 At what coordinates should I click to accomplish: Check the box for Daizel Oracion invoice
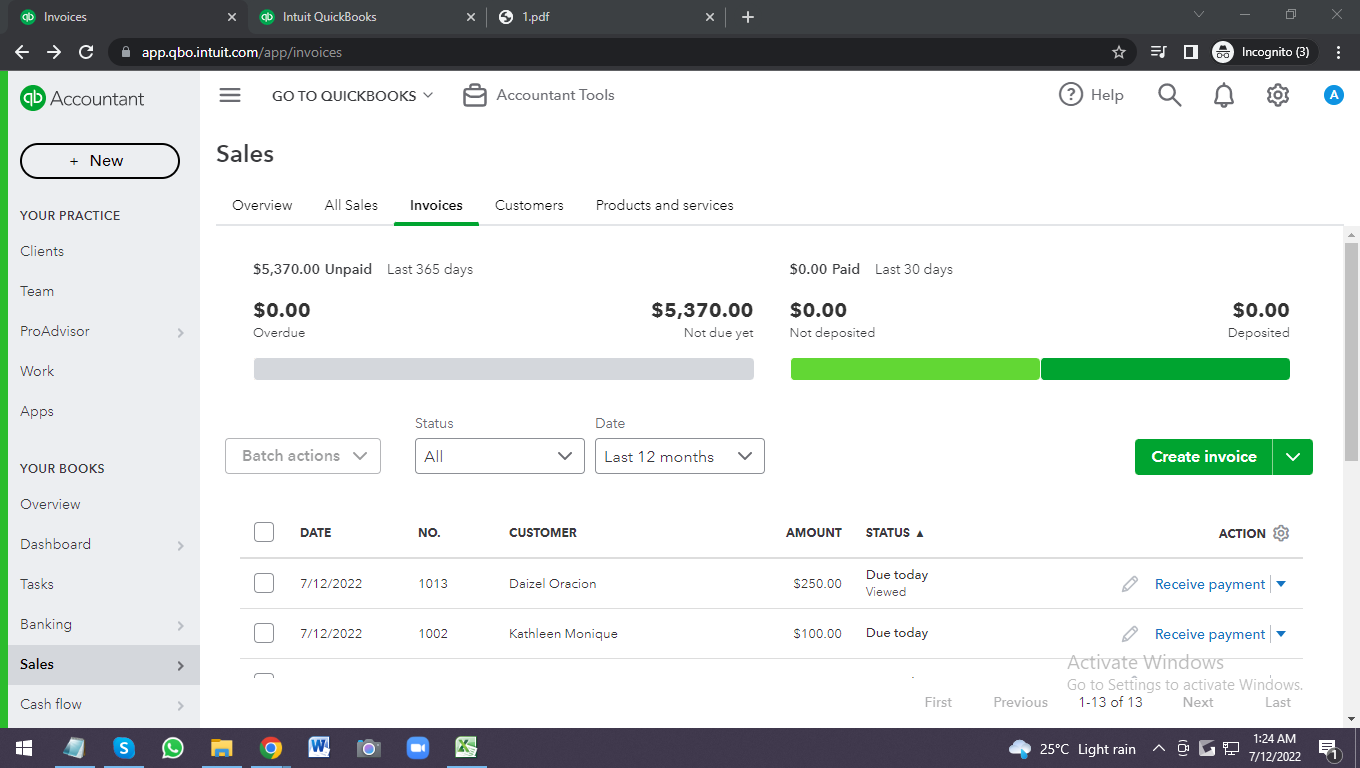pyautogui.click(x=264, y=583)
